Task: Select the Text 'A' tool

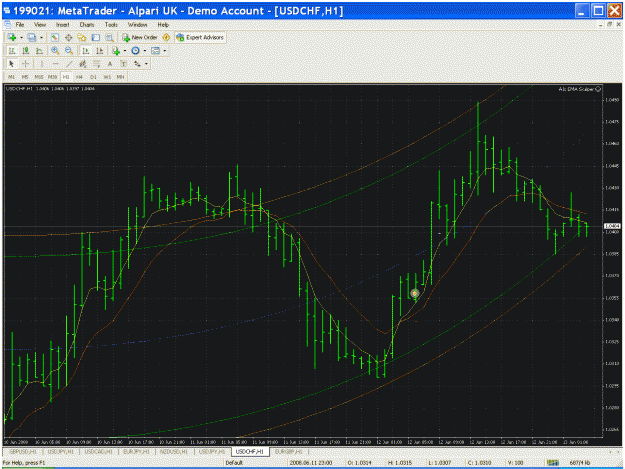Action: [110, 64]
